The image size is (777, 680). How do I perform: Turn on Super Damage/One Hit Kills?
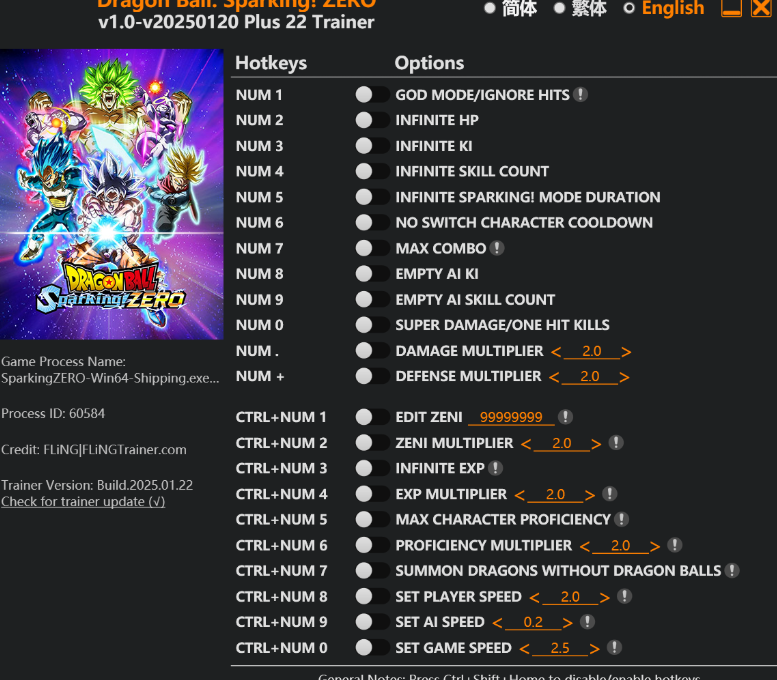pyautogui.click(x=372, y=325)
